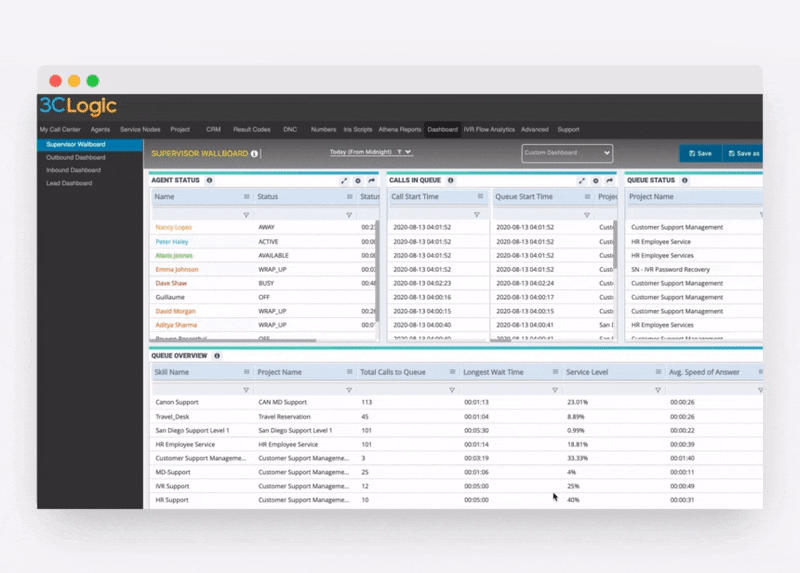Click agent name Dave Shaw
Image resolution: width=800 pixels, height=573 pixels.
click(x=171, y=283)
